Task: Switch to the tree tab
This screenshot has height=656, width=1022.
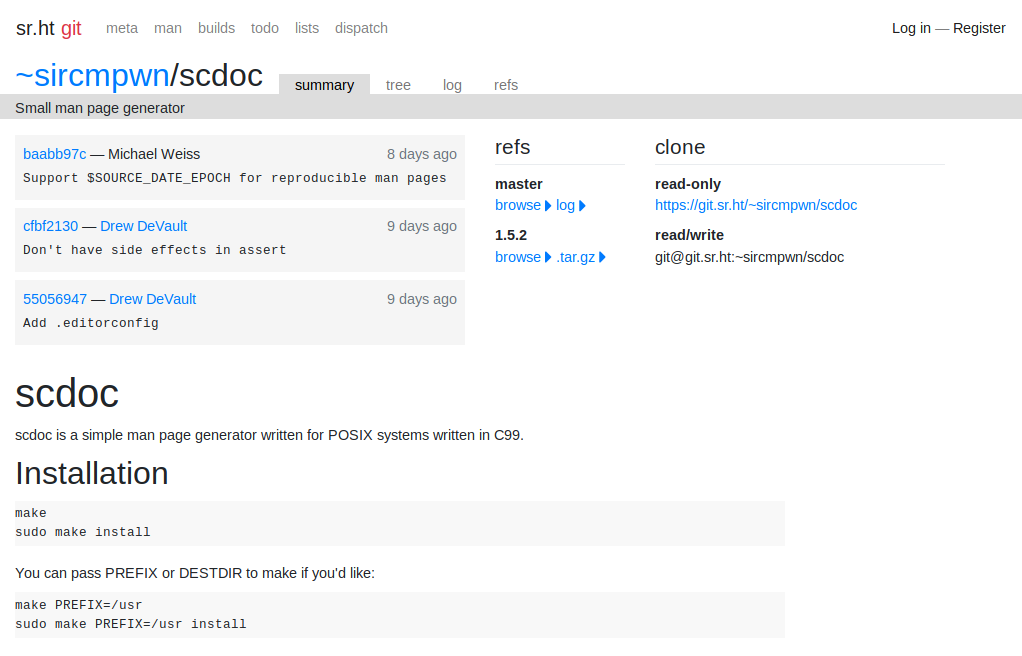Action: (398, 85)
